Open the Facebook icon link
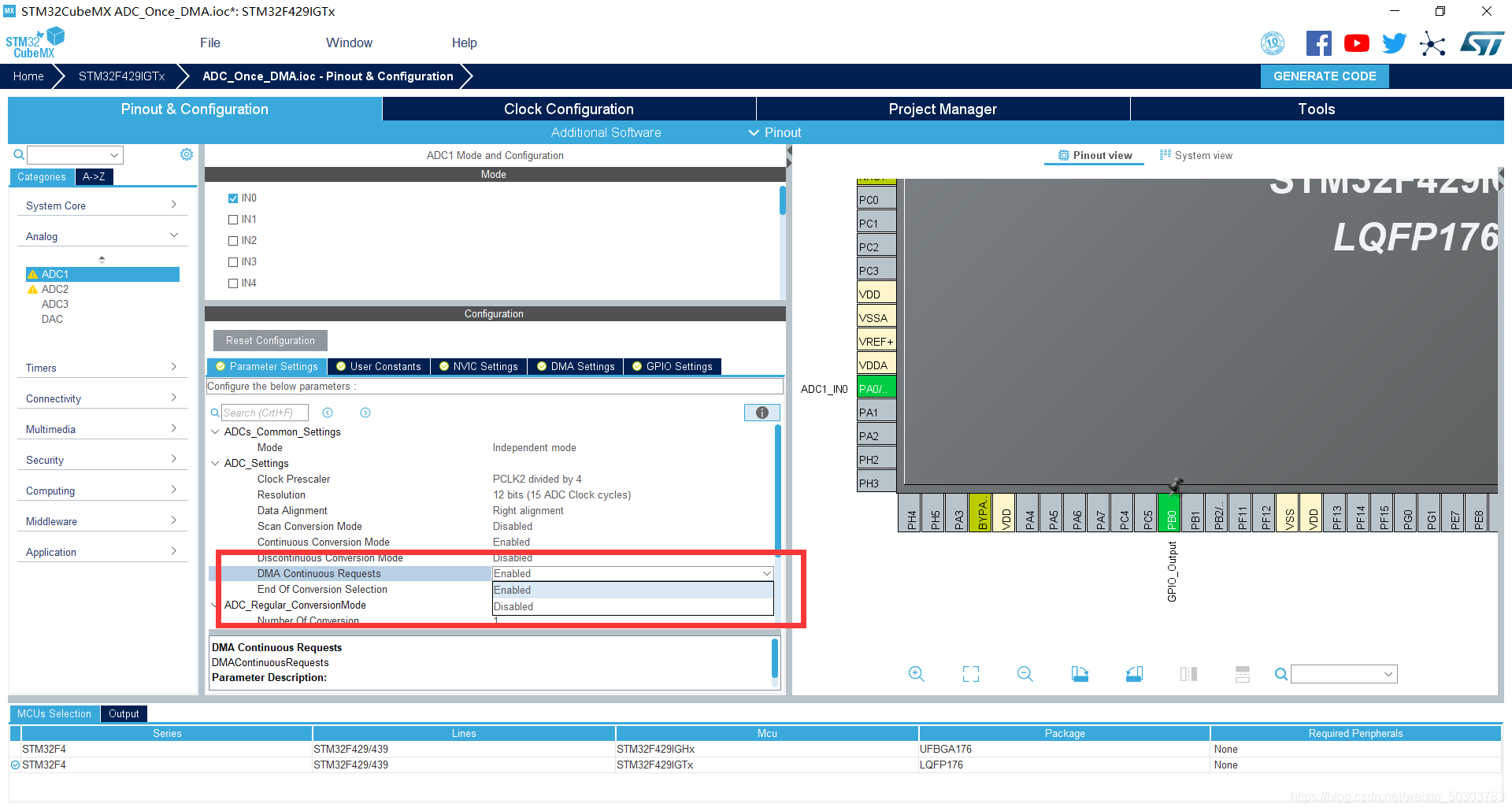Image resolution: width=1512 pixels, height=811 pixels. point(1318,43)
